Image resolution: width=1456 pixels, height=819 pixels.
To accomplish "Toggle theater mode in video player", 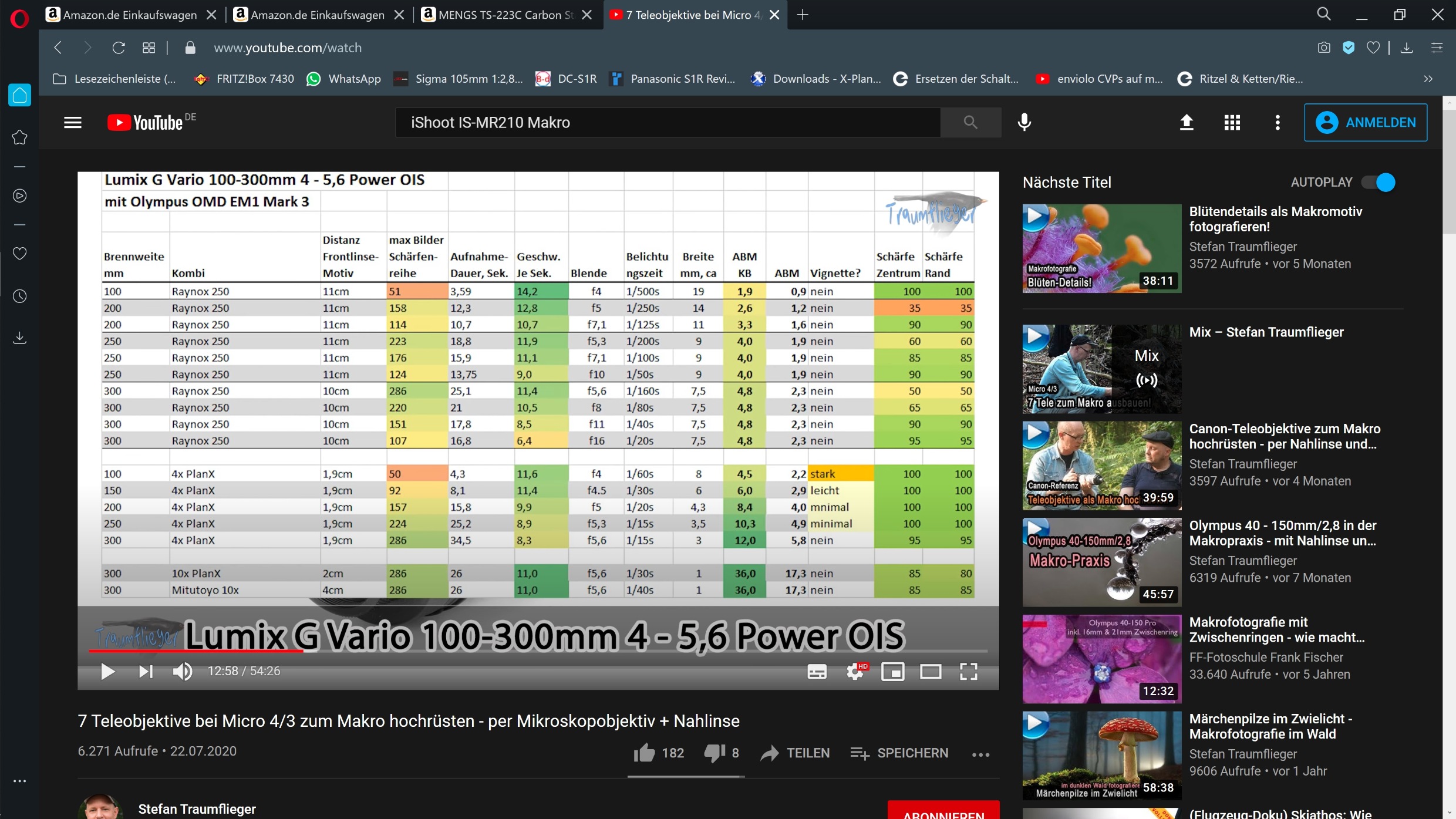I will click(x=931, y=671).
